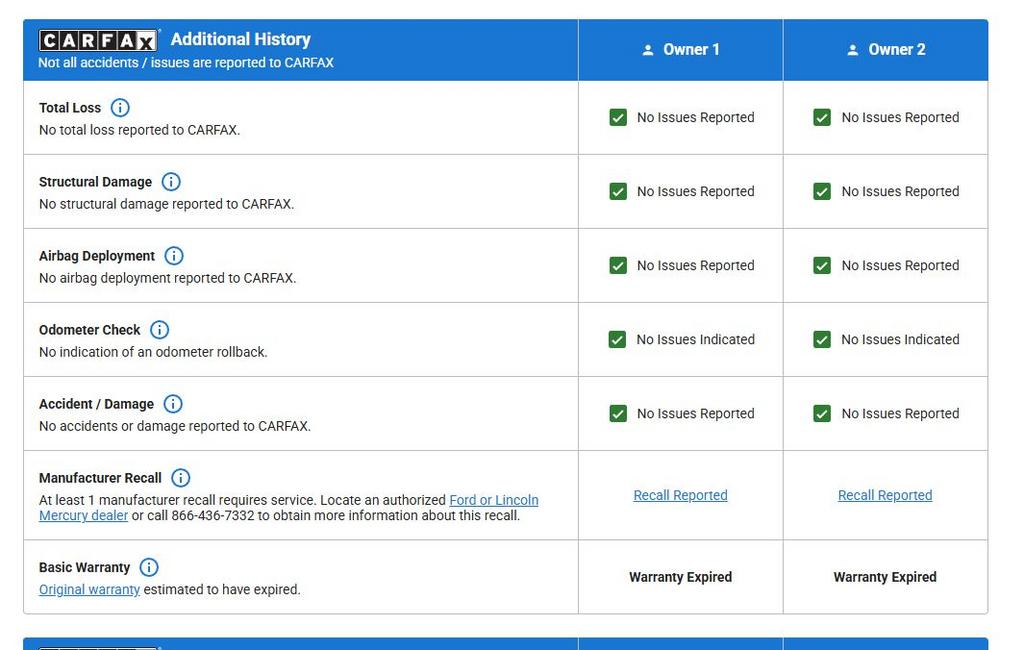Click Warranty Expired text under Owner 2
Viewport: 1024px width, 650px height.
885,577
